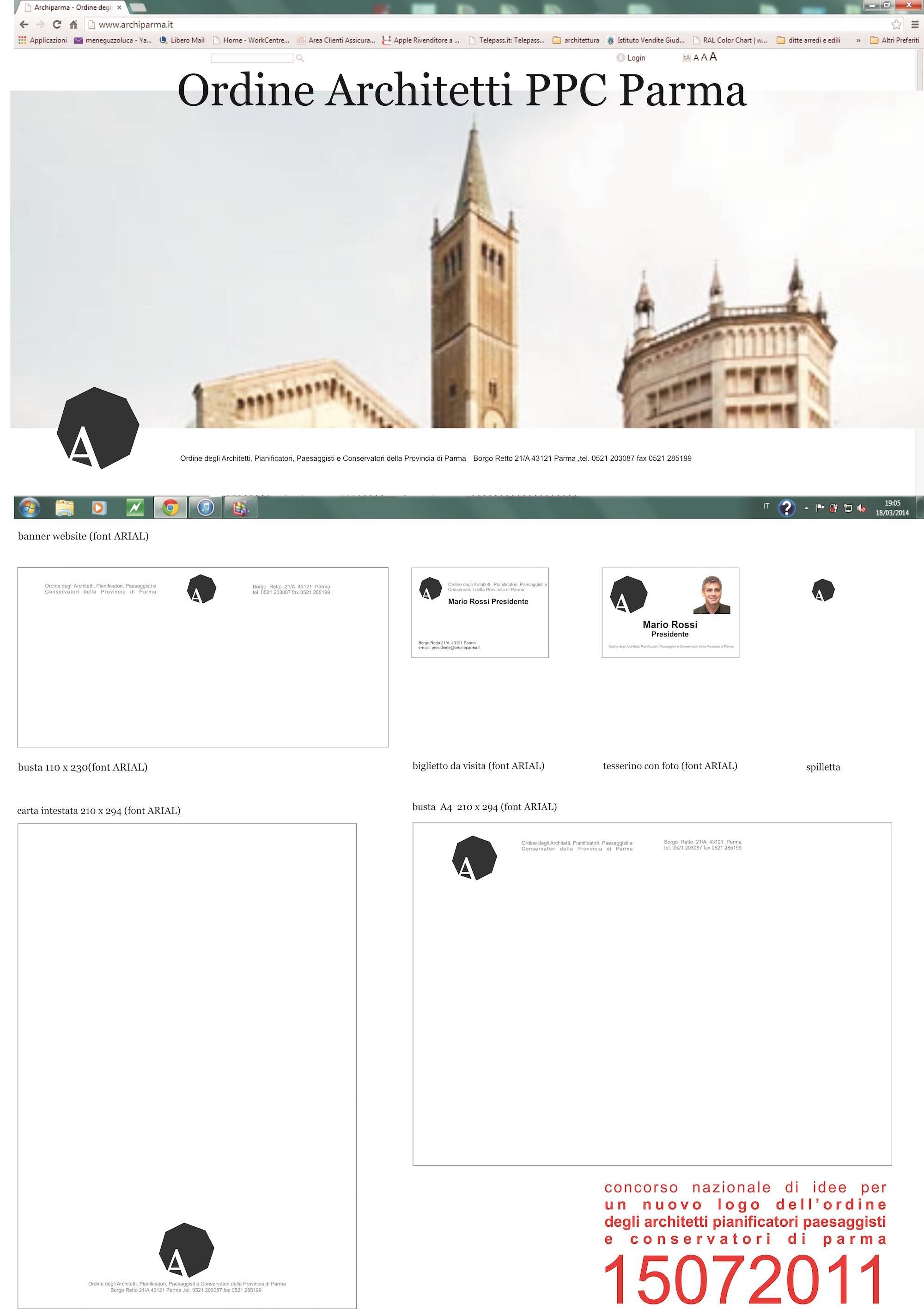Select the Archiparma browser tab
Viewport: 924px width, 1309px height.
72,7
